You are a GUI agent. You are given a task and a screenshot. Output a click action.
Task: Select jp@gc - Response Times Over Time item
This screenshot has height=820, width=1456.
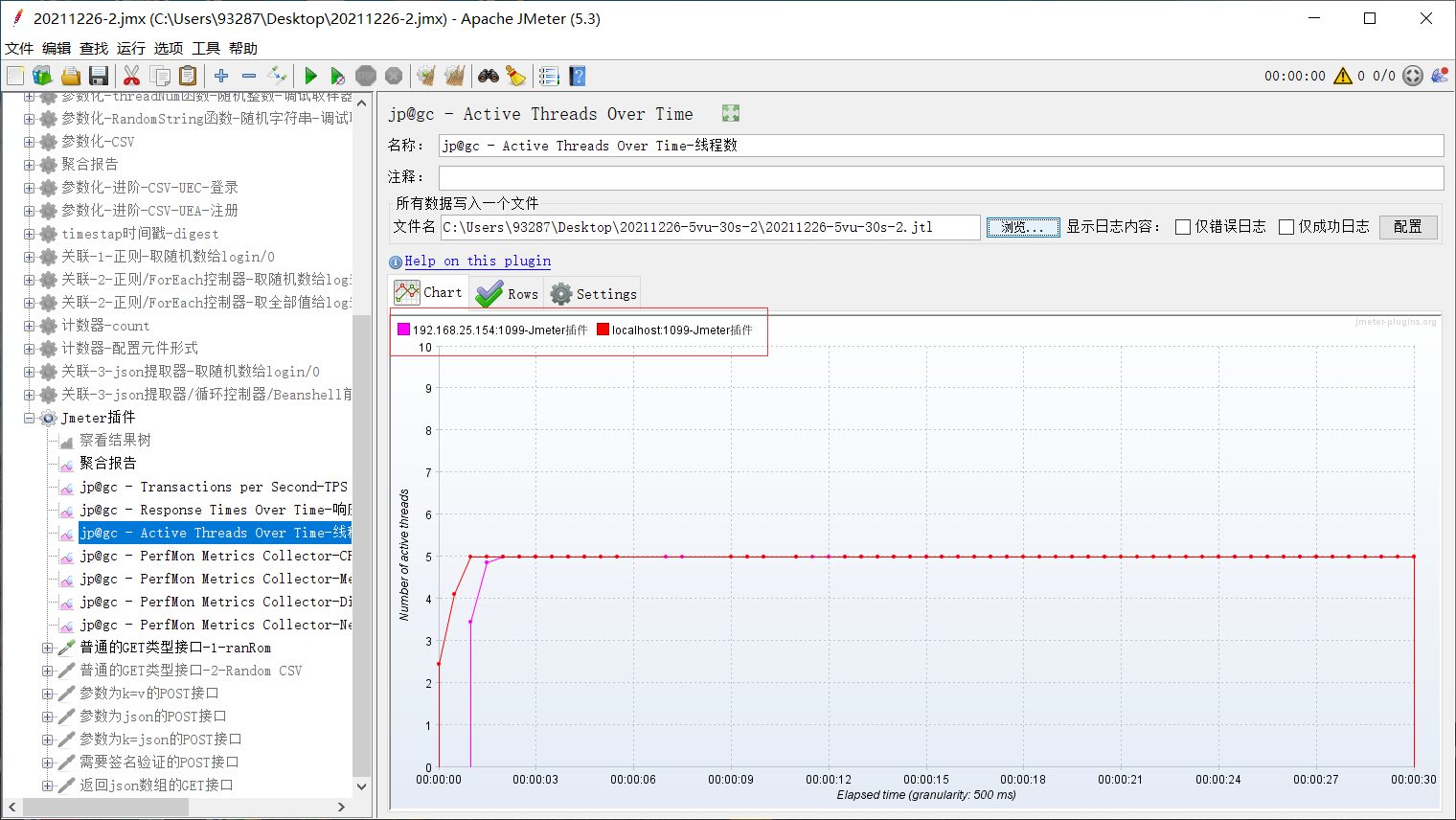[x=216, y=510]
